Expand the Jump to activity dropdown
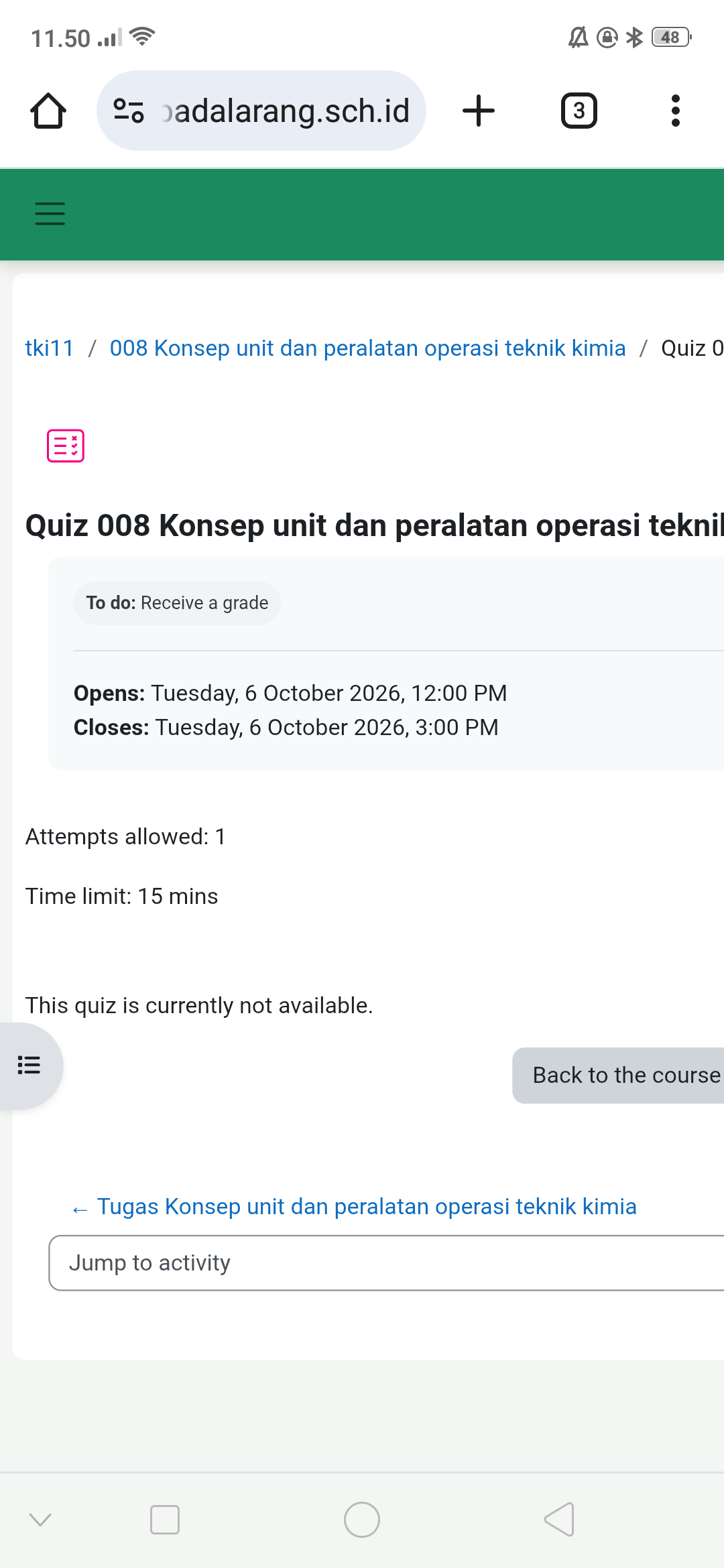 (386, 1263)
